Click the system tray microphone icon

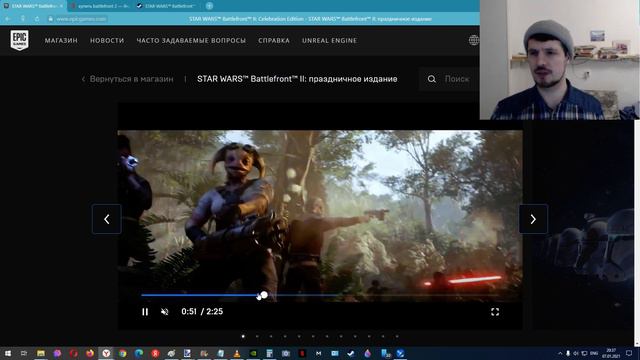[568, 353]
